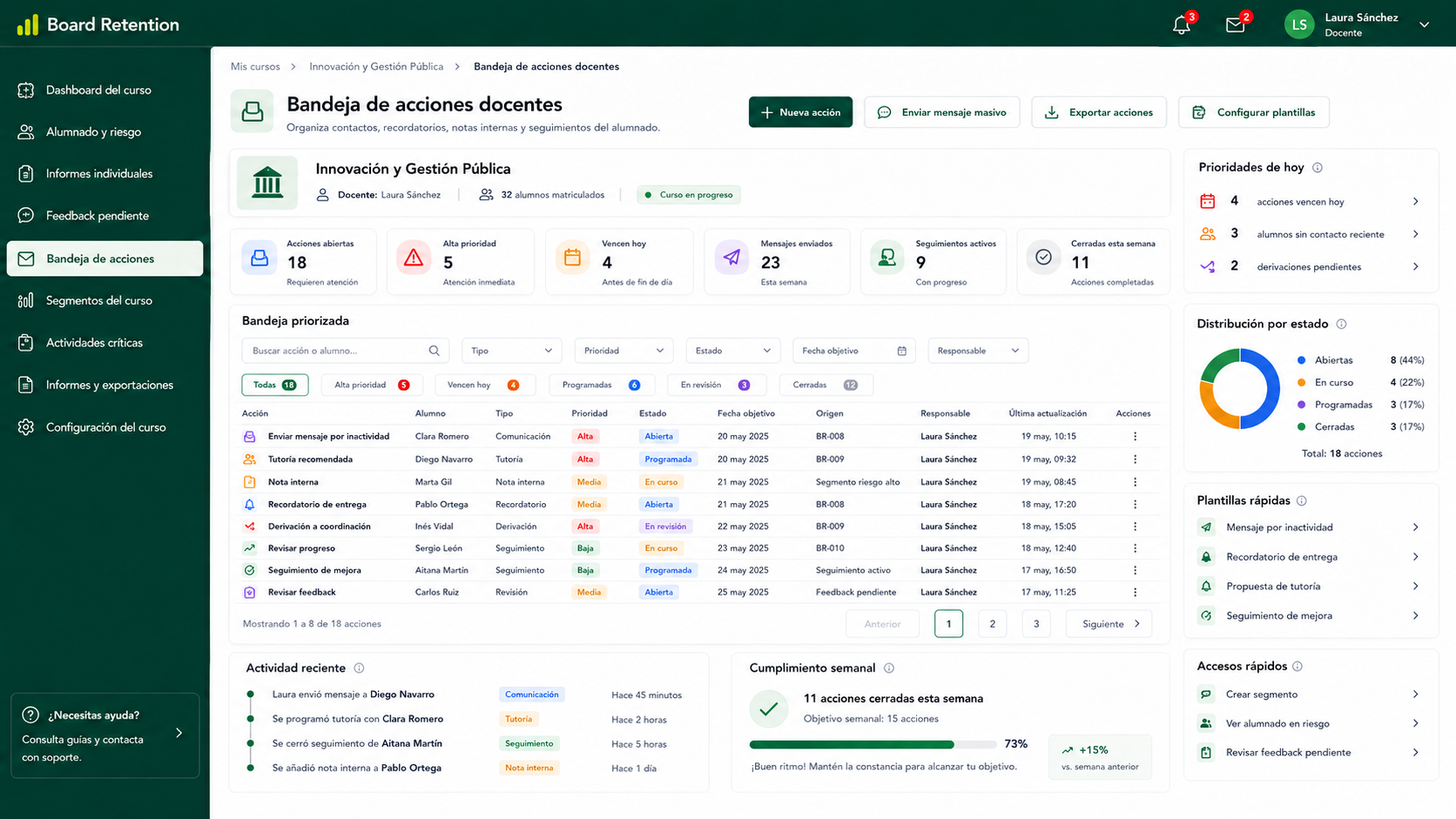Go to page 2 of the actions table
The height and width of the screenshot is (819, 1456).
coord(992,624)
